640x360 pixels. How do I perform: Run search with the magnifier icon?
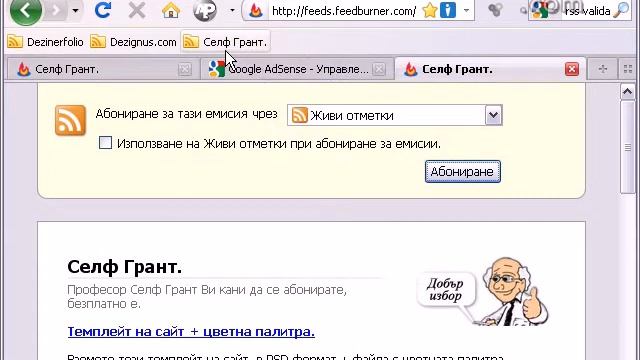tap(622, 11)
